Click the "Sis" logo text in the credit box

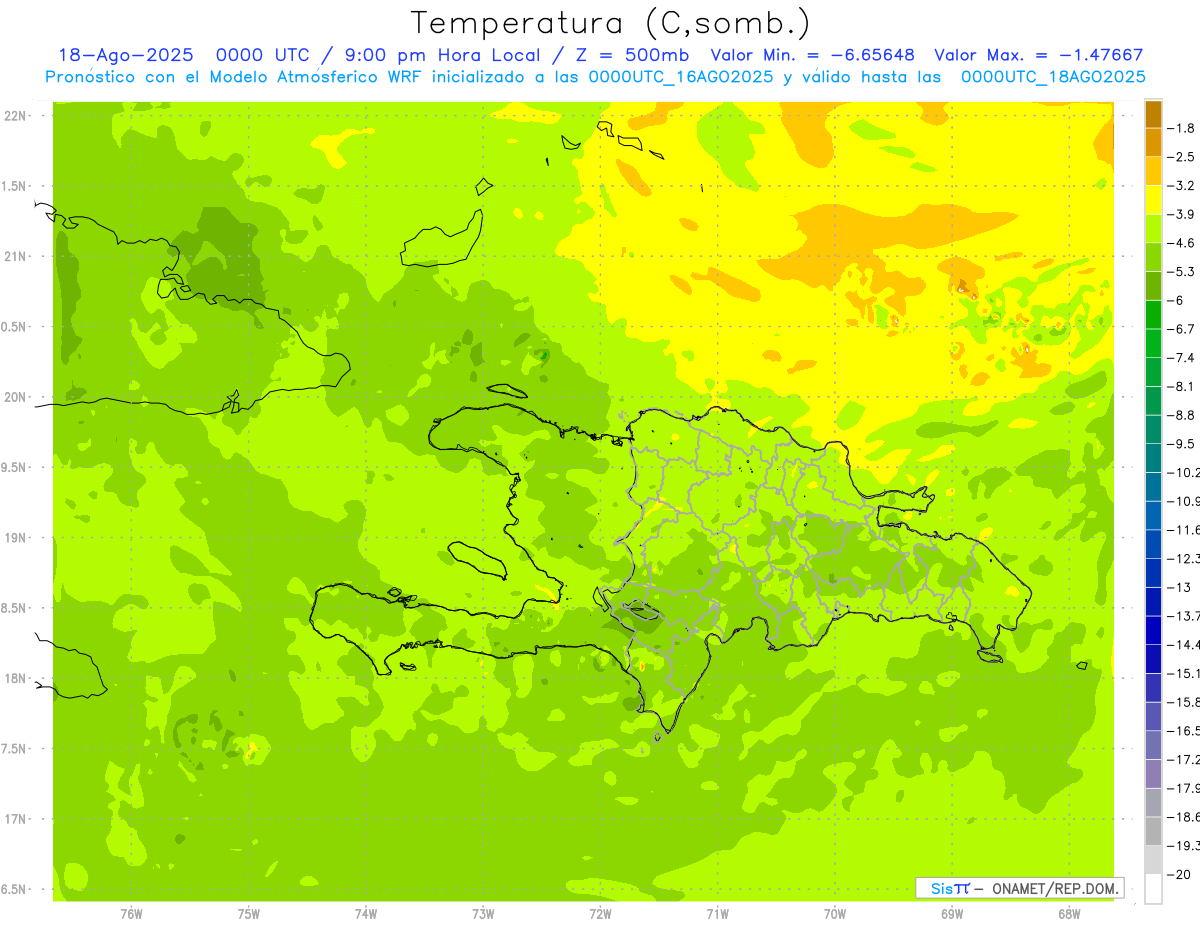[942, 888]
